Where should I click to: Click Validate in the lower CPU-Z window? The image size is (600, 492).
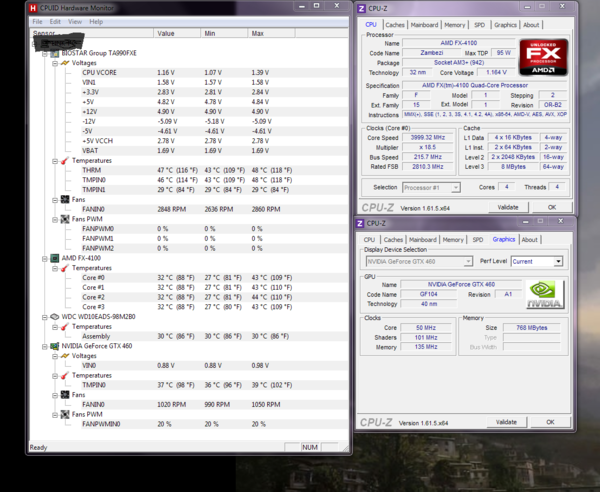507,422
